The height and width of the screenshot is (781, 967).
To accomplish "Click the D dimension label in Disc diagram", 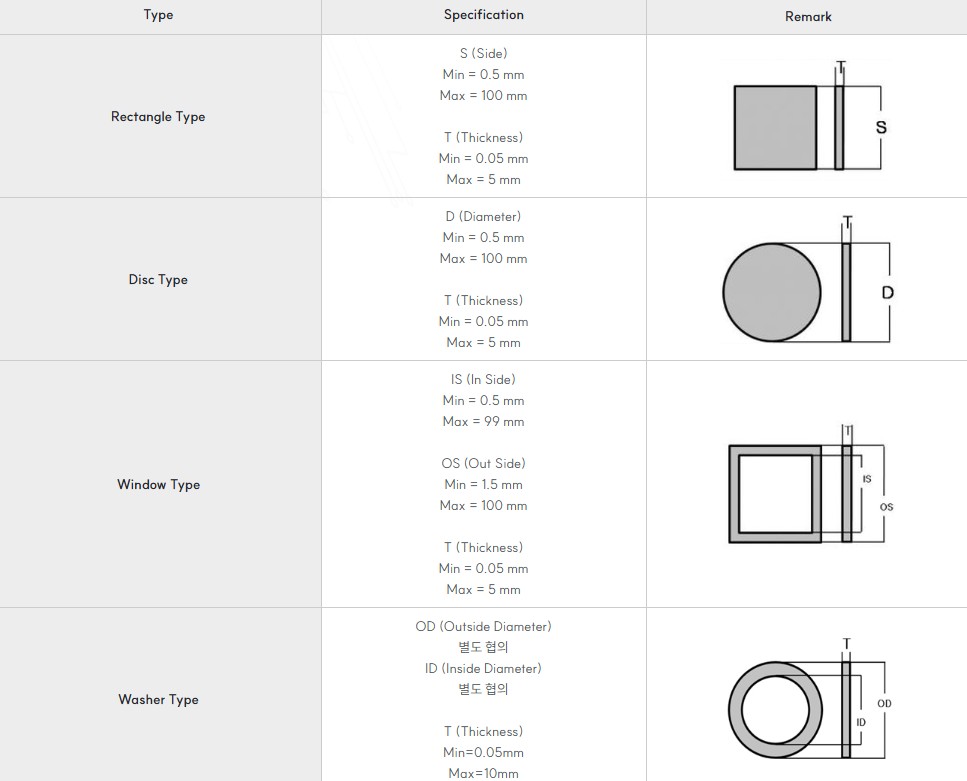I will coord(887,292).
